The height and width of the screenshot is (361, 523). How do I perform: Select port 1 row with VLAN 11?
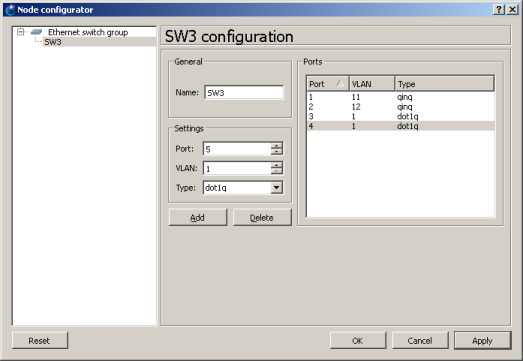[400, 97]
